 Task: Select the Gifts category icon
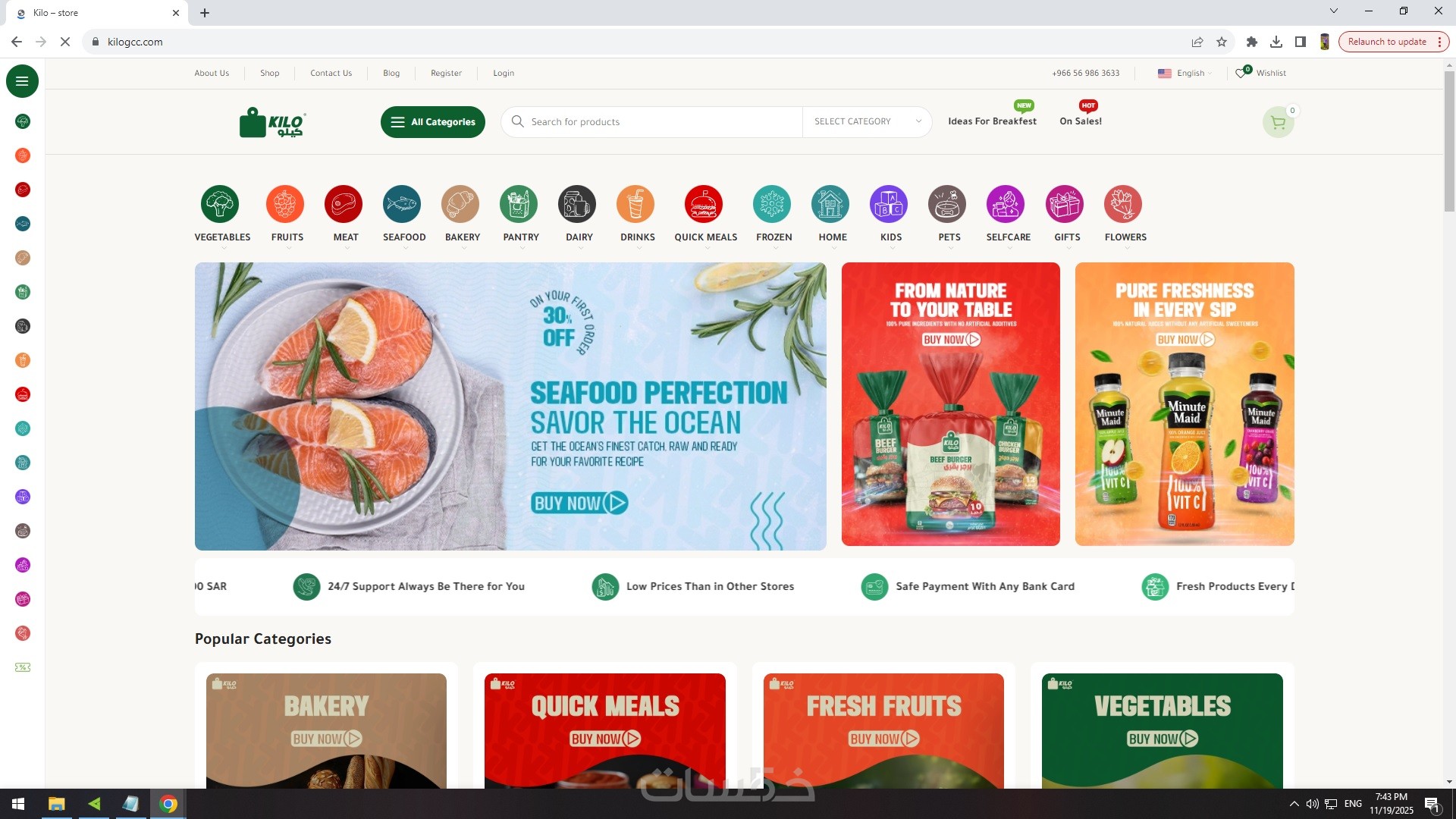[1065, 204]
